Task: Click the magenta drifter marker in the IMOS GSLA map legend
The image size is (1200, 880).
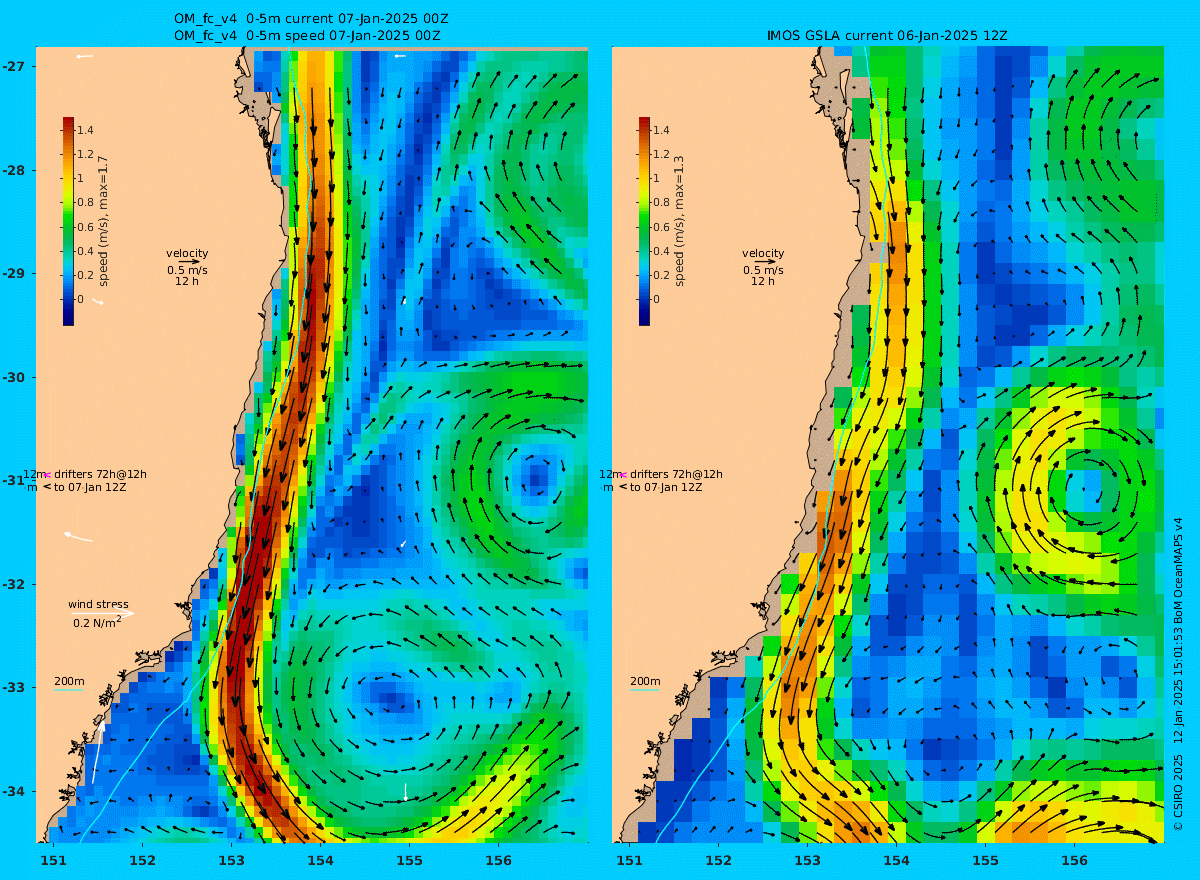Action: click(x=623, y=475)
